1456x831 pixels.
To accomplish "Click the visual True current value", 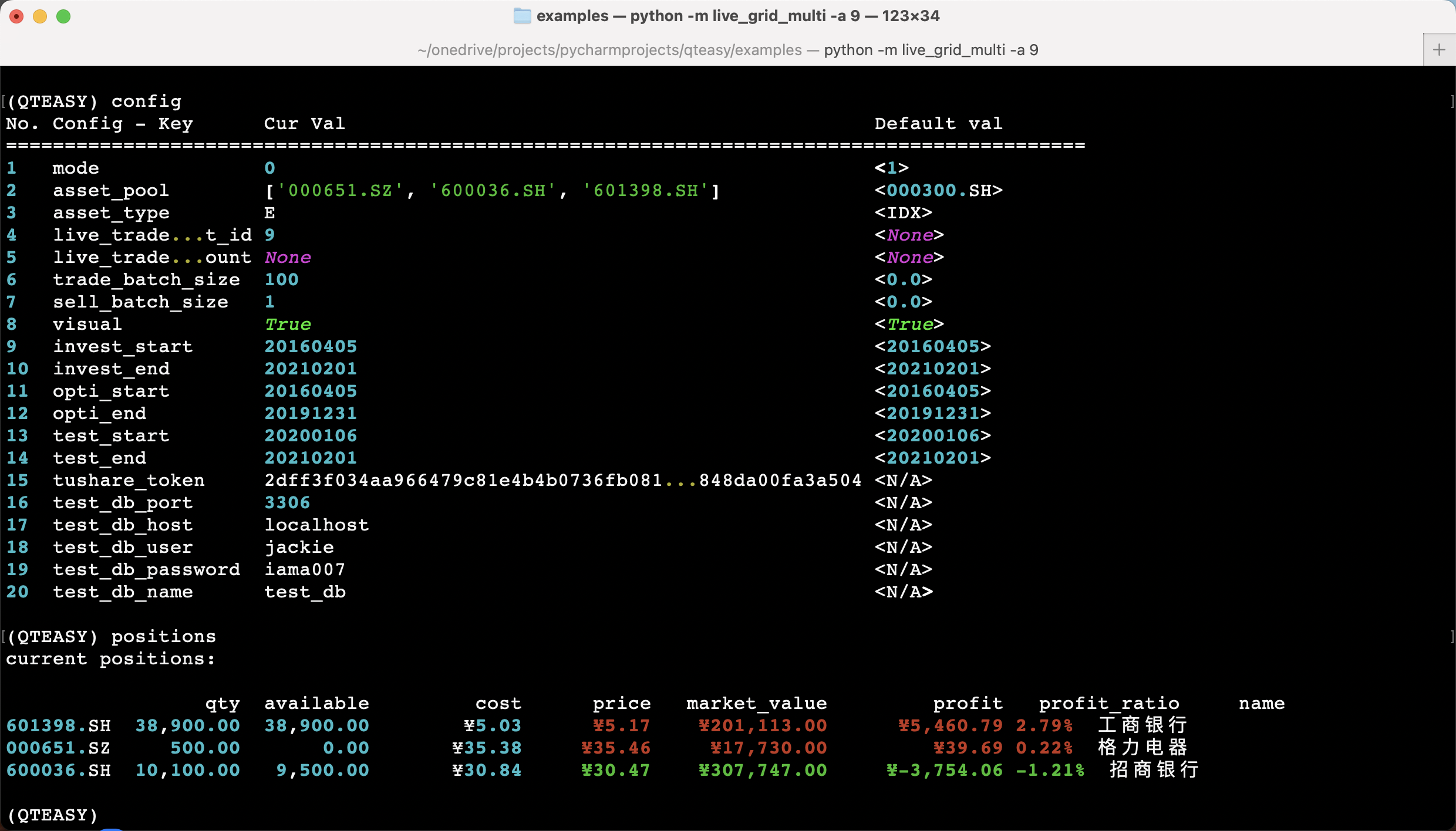I will (x=288, y=325).
